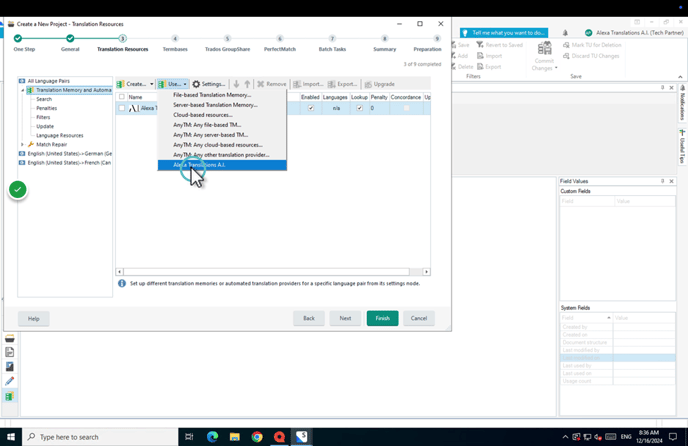688x446 pixels.
Task: Select AnyTM: Any other translation provider
Action: coord(222,155)
